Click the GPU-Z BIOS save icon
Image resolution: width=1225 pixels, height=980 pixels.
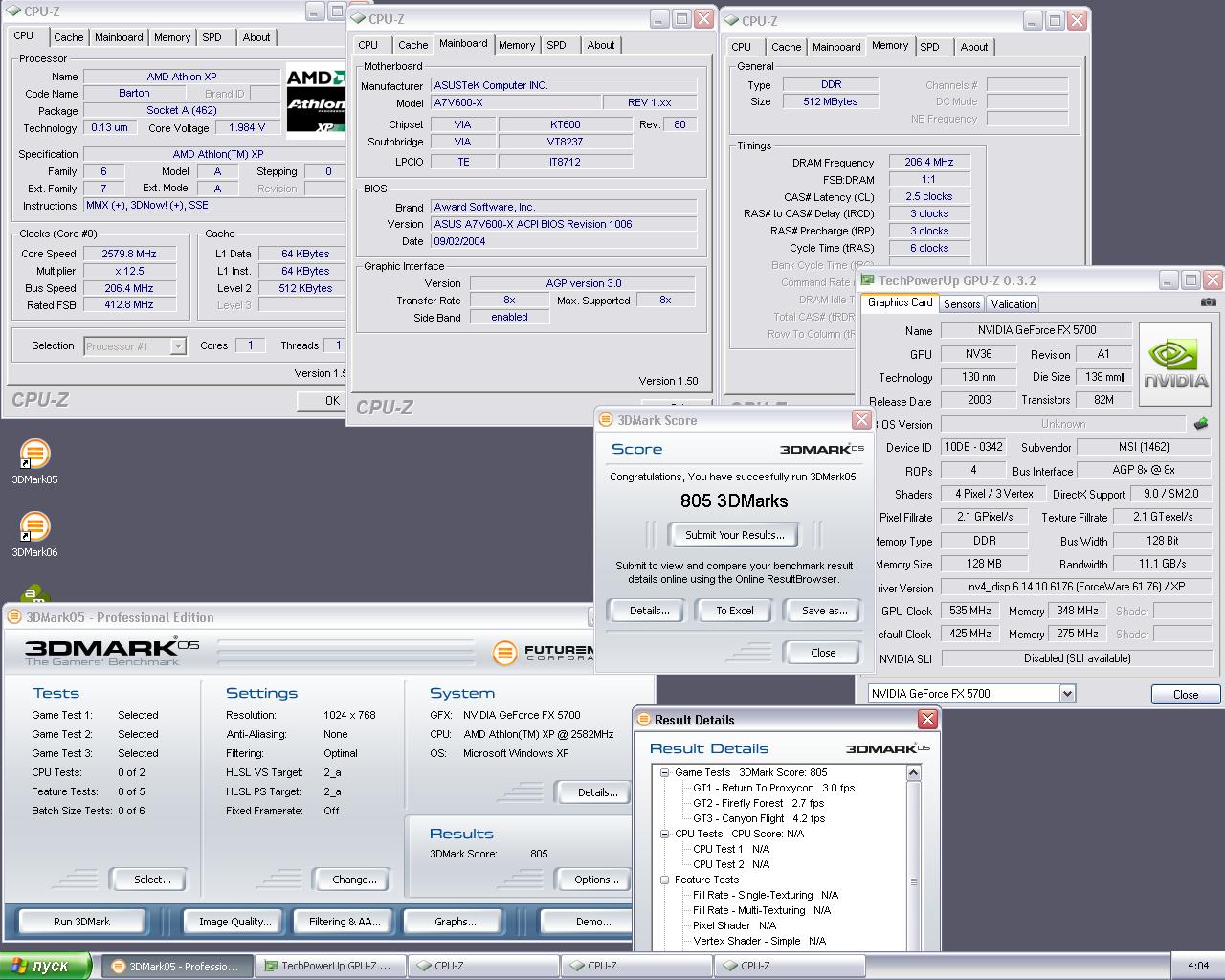(1201, 423)
